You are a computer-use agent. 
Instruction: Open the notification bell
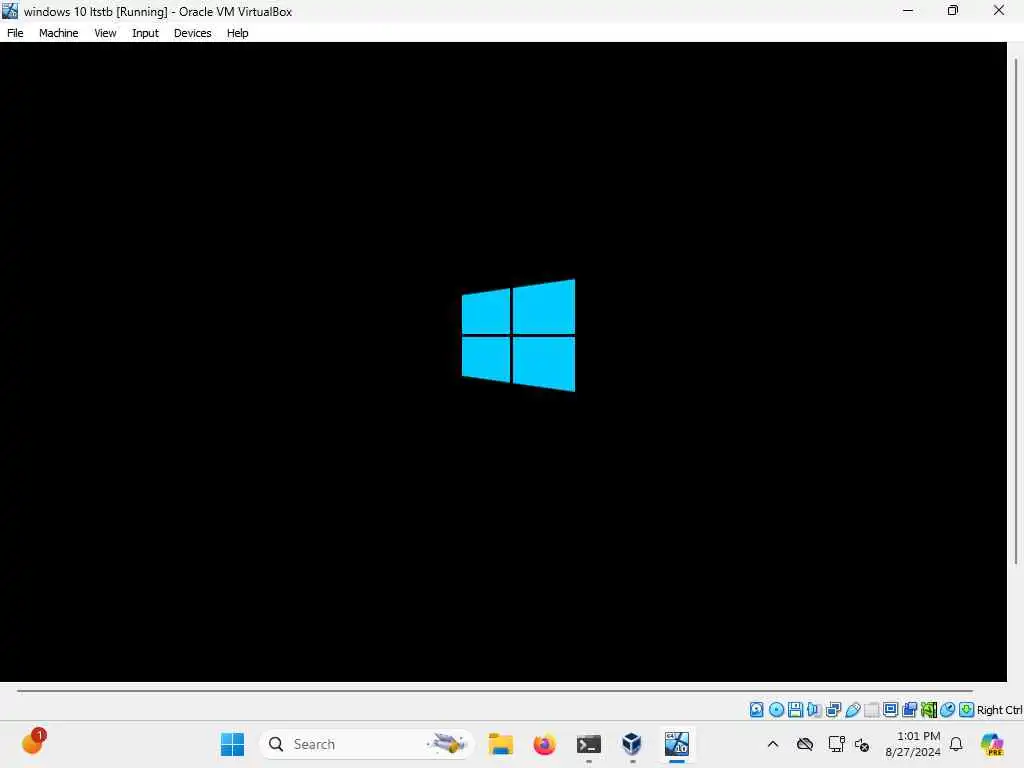(x=956, y=744)
